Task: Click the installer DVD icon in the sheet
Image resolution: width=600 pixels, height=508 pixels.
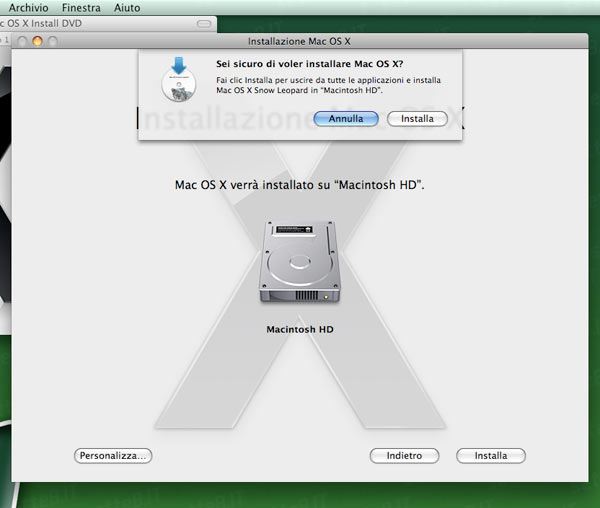Action: pos(179,79)
